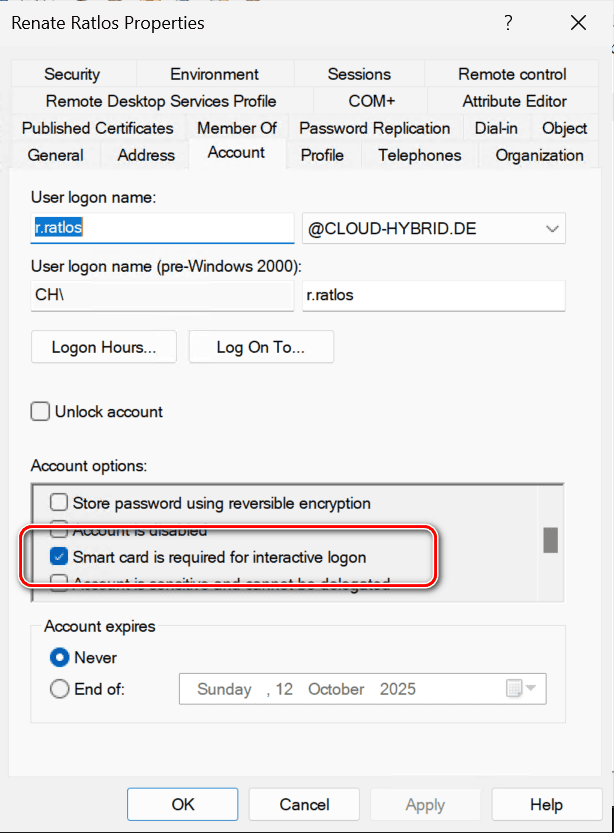Expand the UPN suffix domain dropdown
The width and height of the screenshot is (614, 833).
(551, 229)
